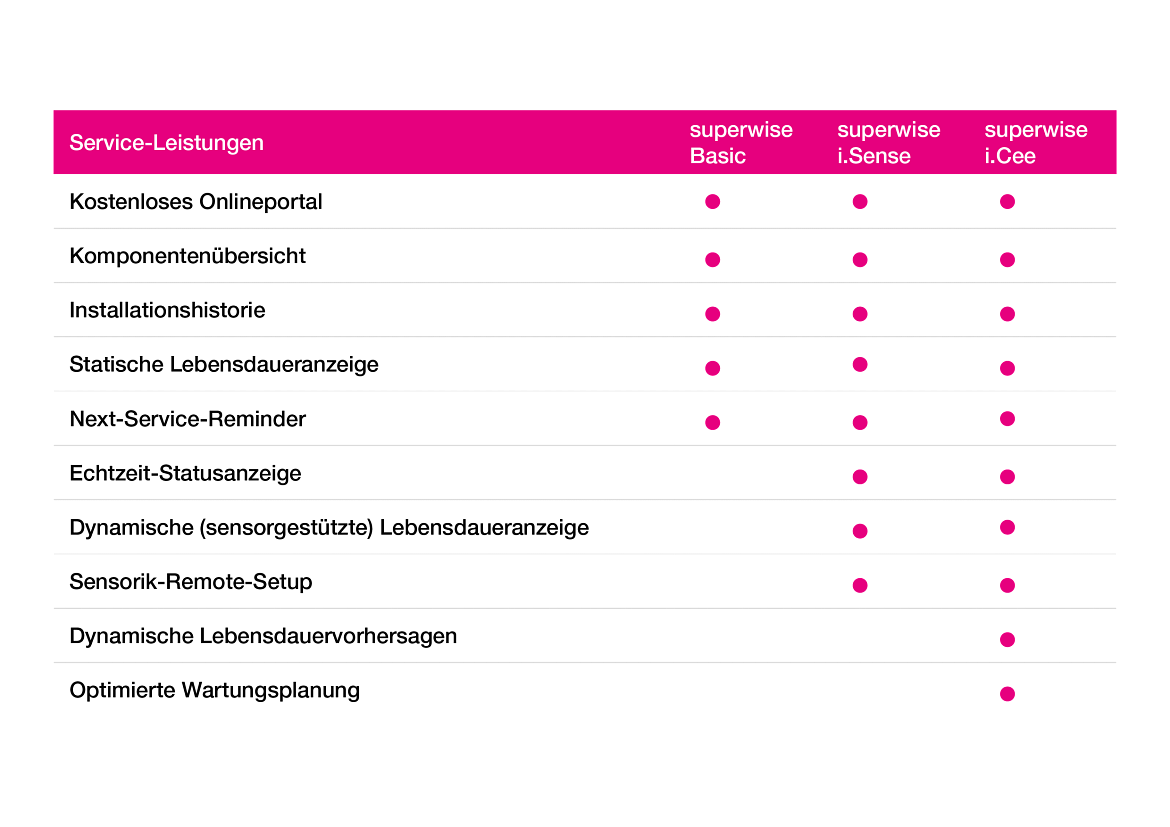Click first-row dot under superwise Basic

(x=713, y=202)
